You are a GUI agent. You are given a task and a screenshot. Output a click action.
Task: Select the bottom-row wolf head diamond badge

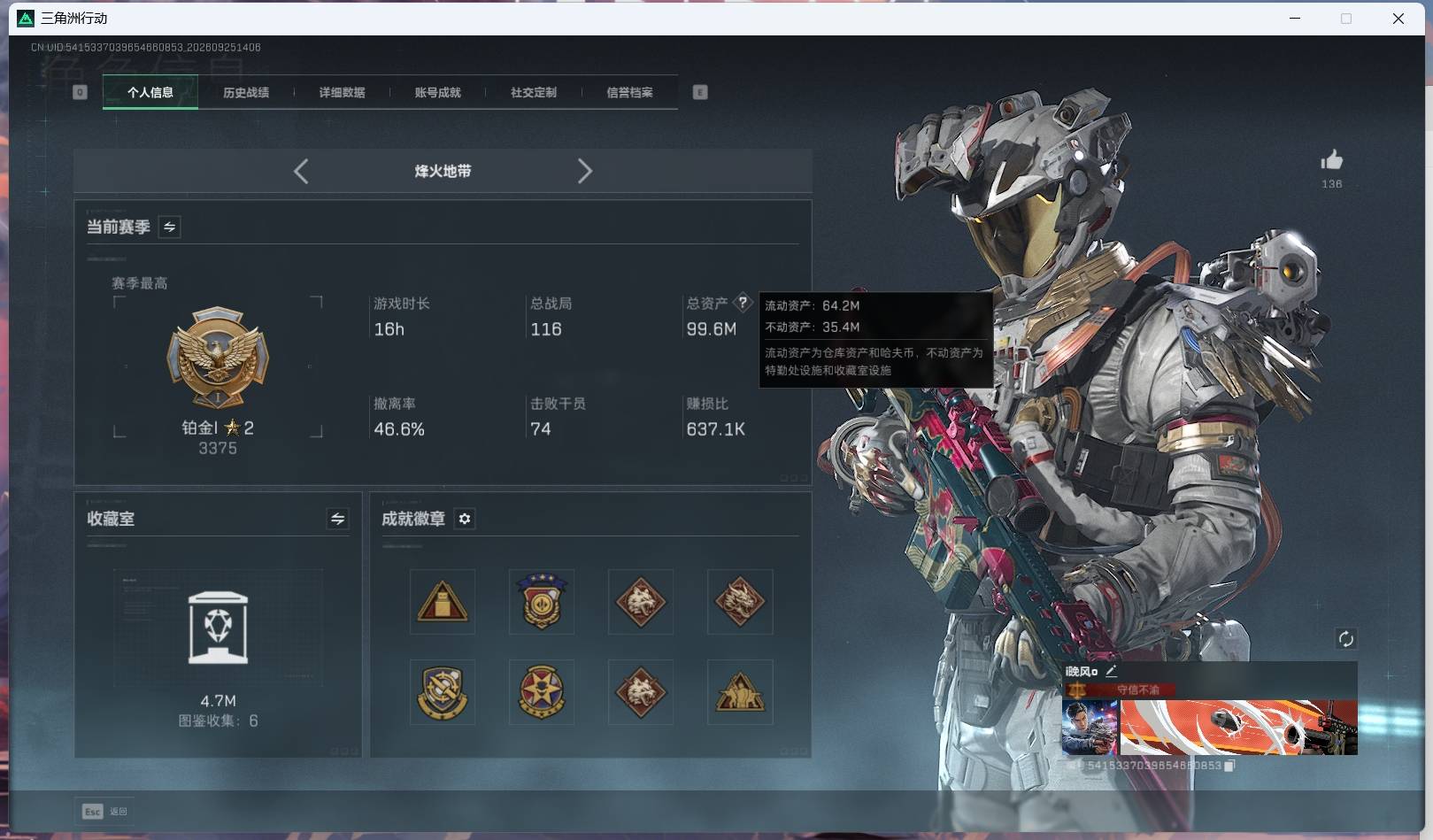[x=641, y=692]
